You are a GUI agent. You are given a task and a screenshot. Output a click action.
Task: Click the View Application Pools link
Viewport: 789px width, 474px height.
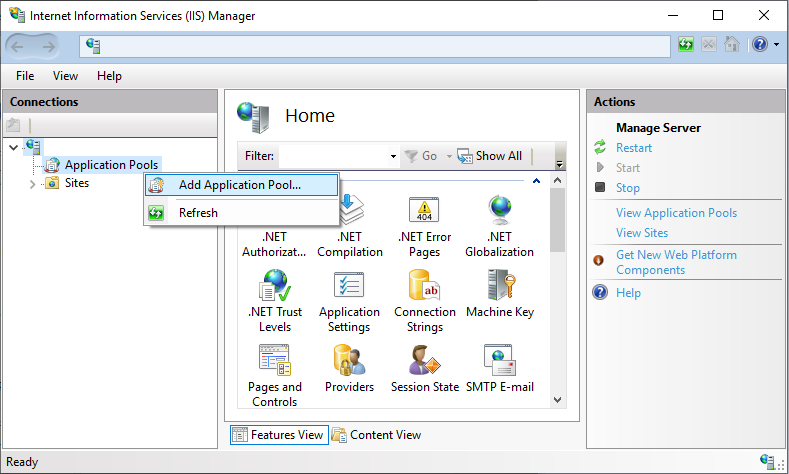pyautogui.click(x=676, y=213)
